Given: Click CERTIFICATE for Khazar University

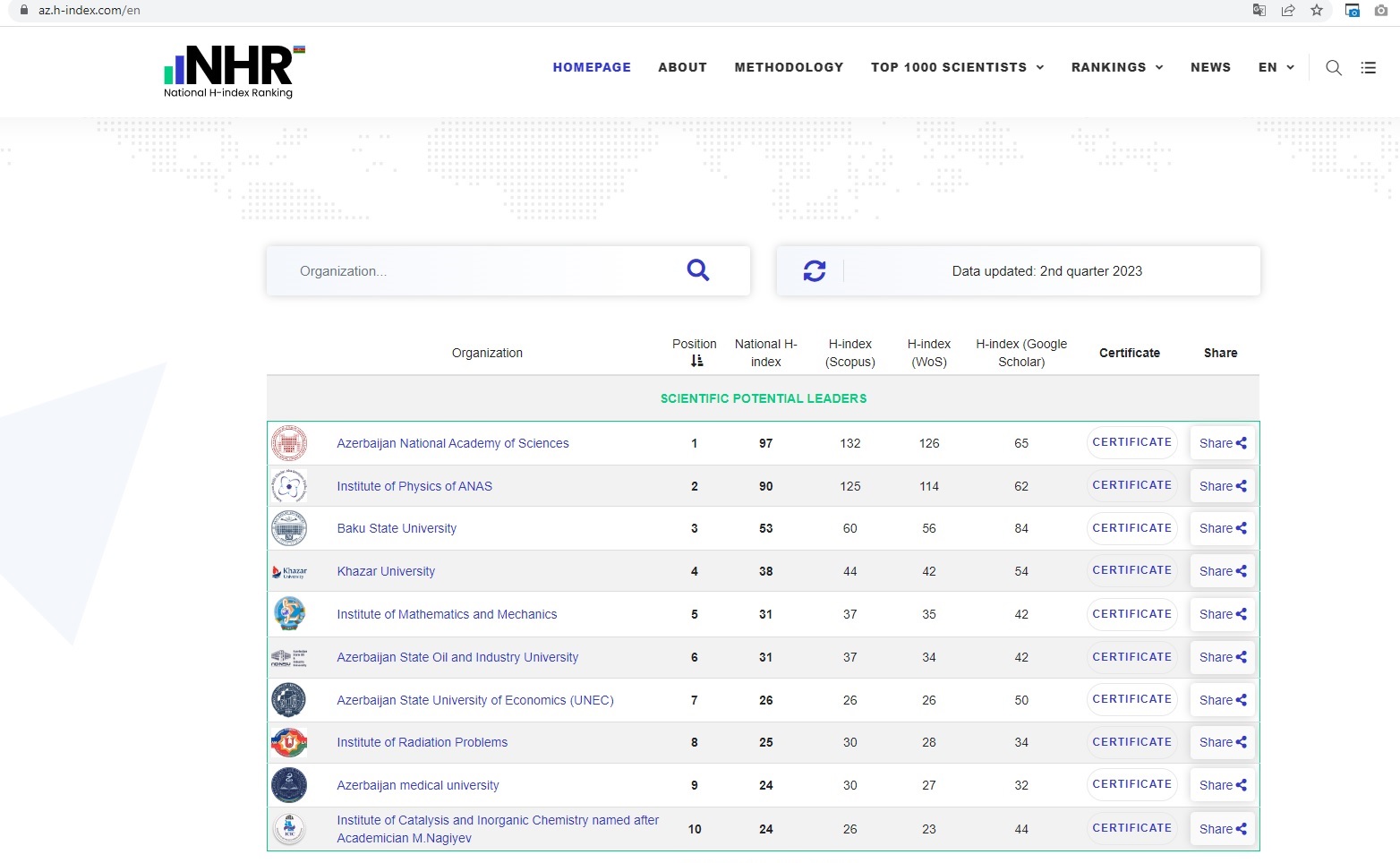Looking at the screenshot, I should coord(1131,570).
